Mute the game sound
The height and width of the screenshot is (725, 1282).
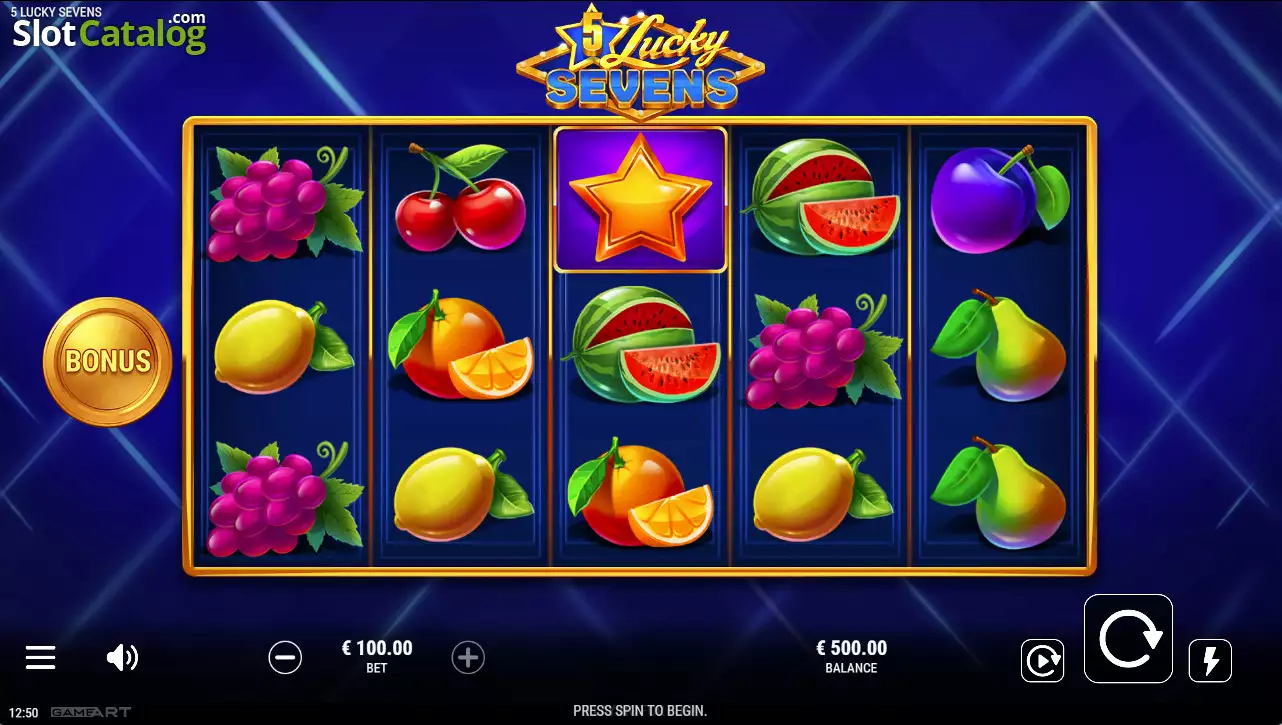122,657
